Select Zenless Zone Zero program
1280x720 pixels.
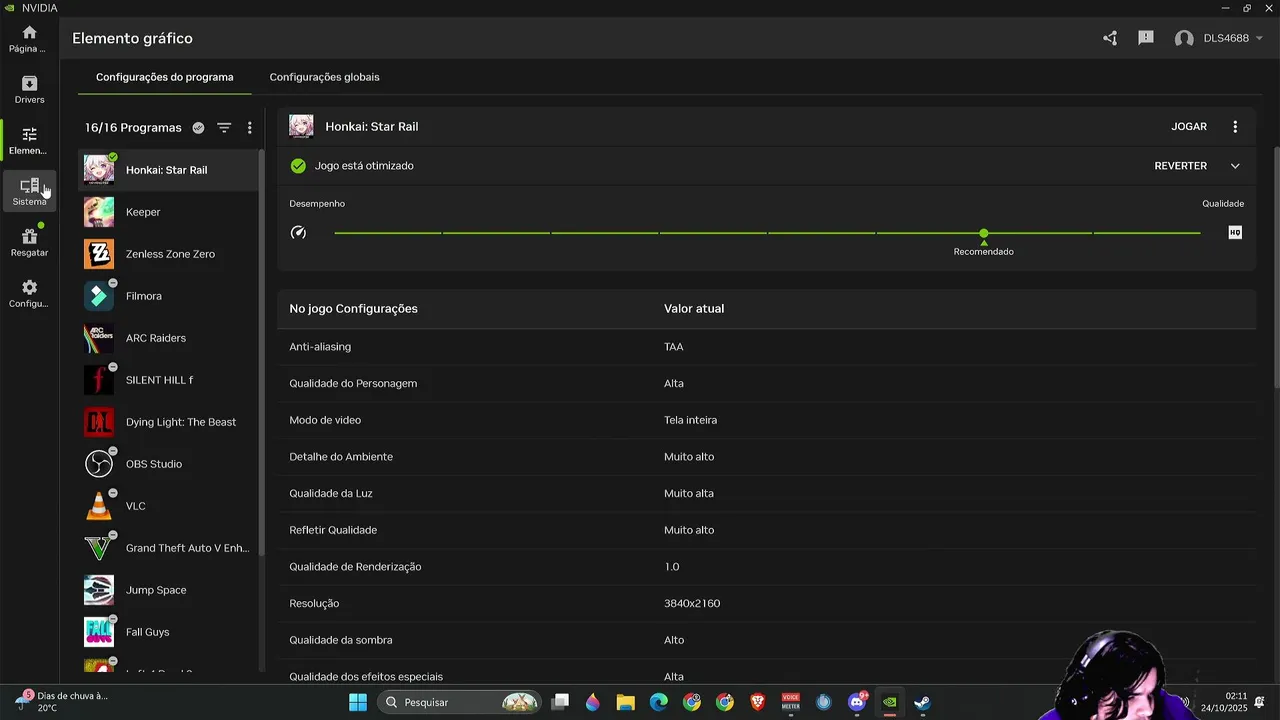[x=169, y=254]
